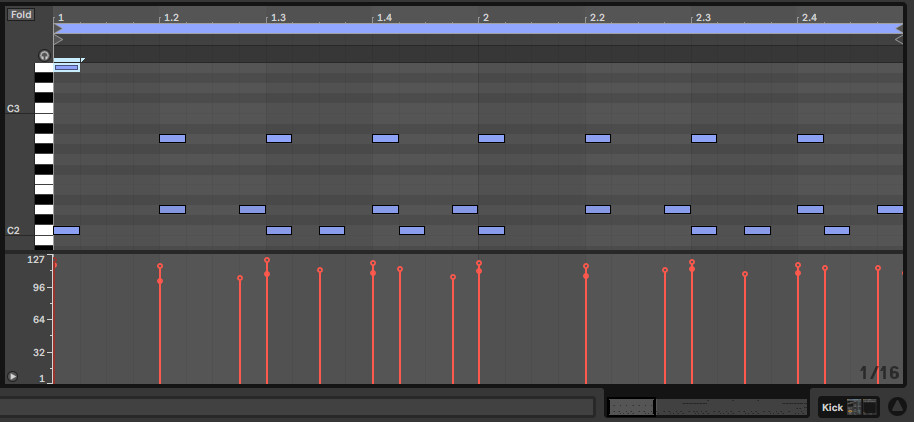Select the C2-row note just after 1.4
Viewport: 914px width, 422px height.
point(412,230)
